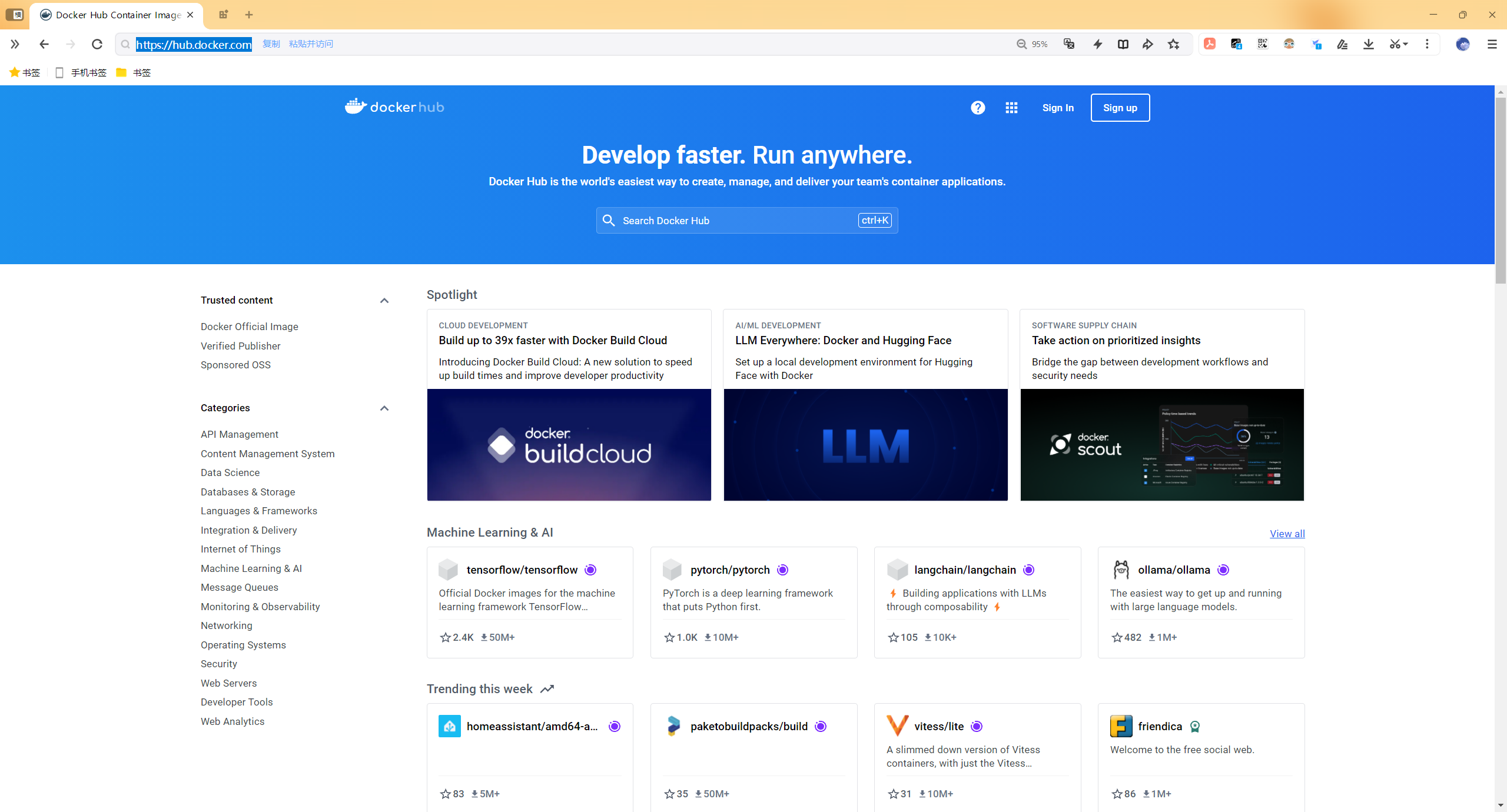
Task: Open the hamburger menu icon
Action: (x=1492, y=44)
